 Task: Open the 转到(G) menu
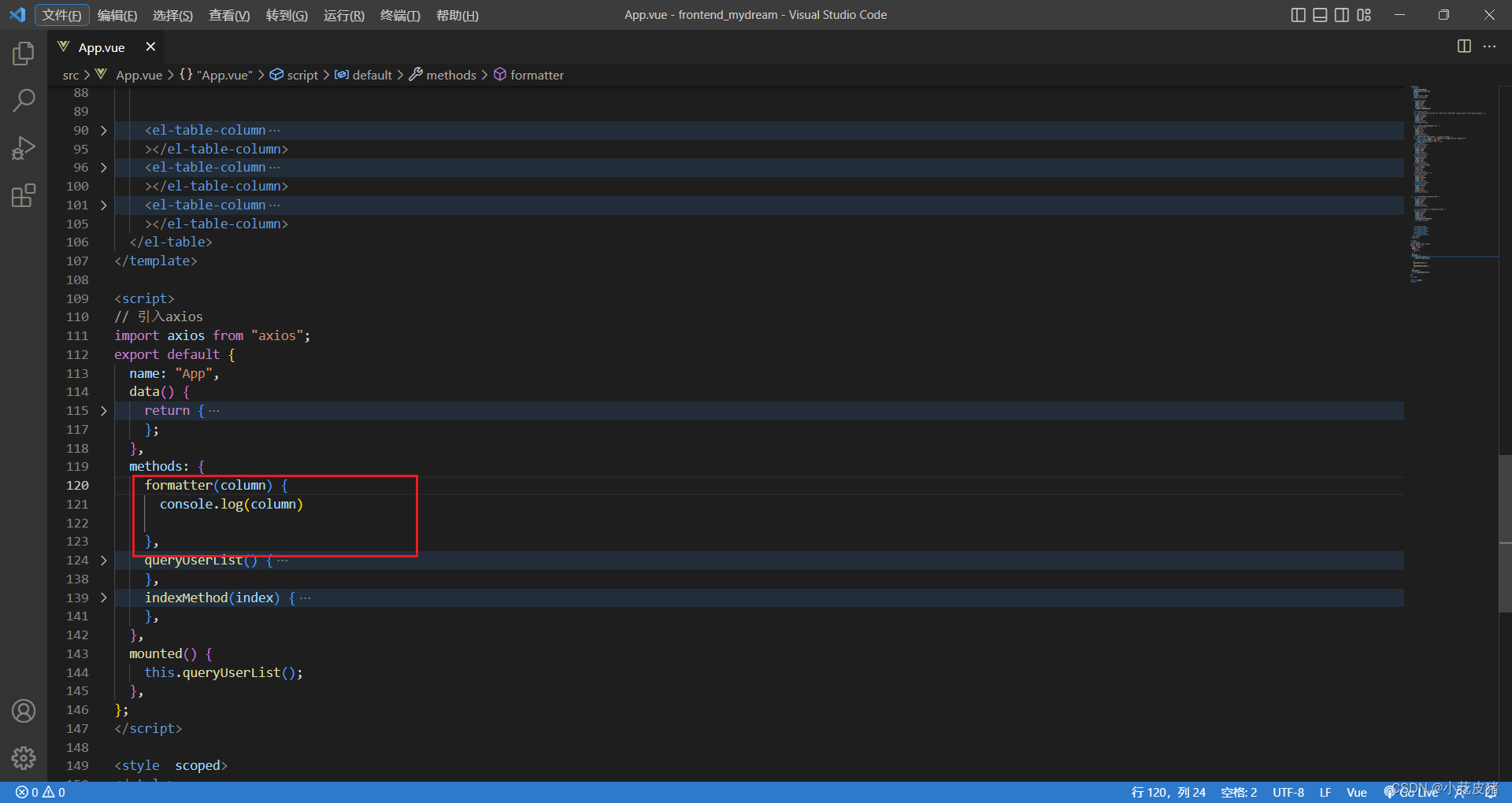287,15
